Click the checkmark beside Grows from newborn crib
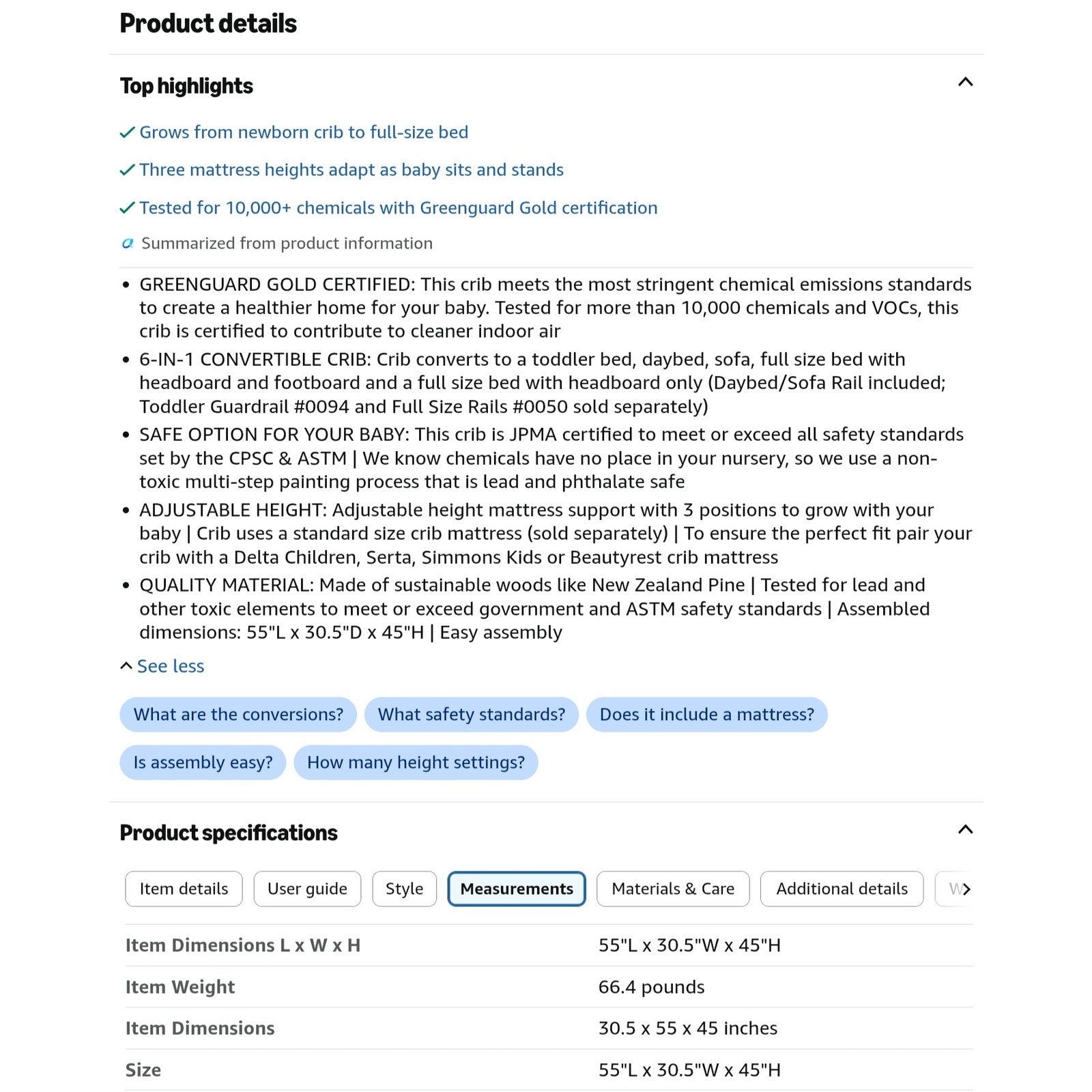The width and height of the screenshot is (1092, 1092). (128, 132)
